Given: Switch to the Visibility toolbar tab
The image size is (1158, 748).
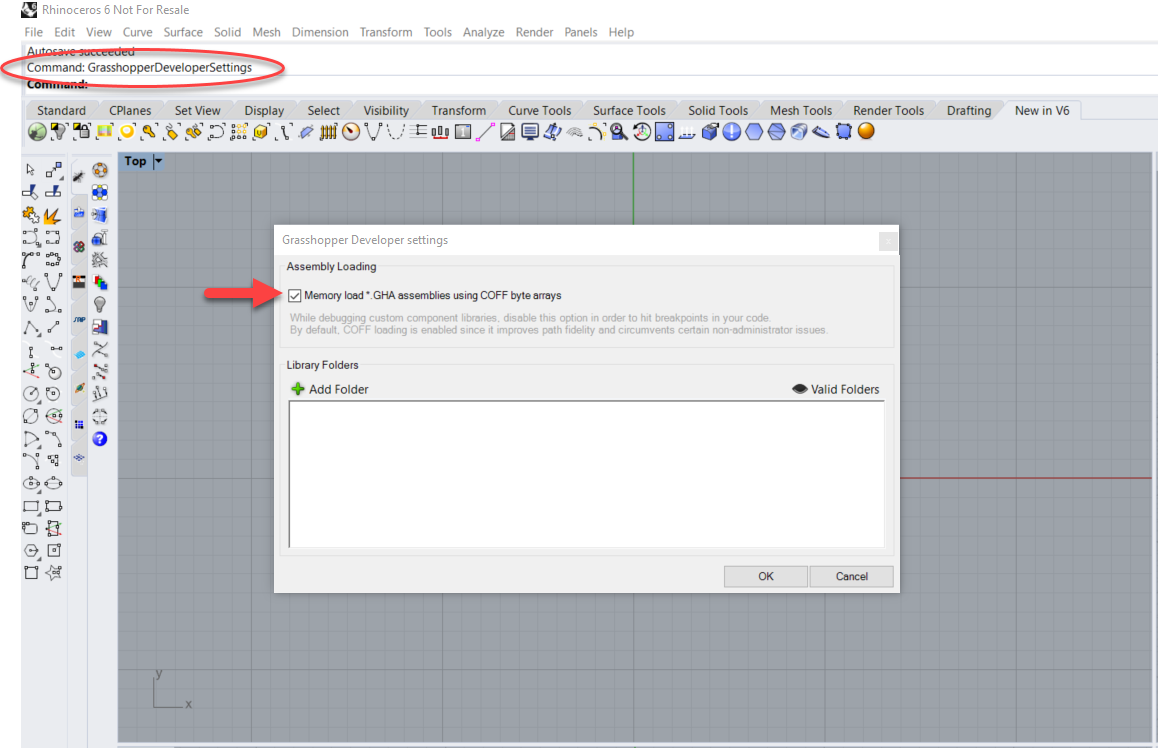Looking at the screenshot, I should (386, 111).
